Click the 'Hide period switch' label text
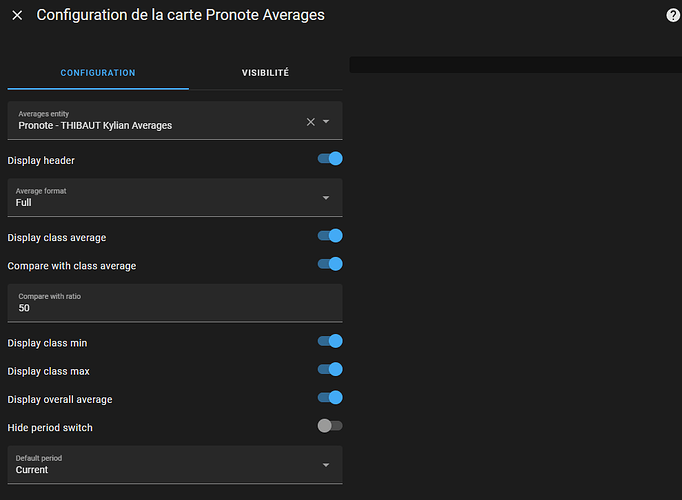 [50, 428]
